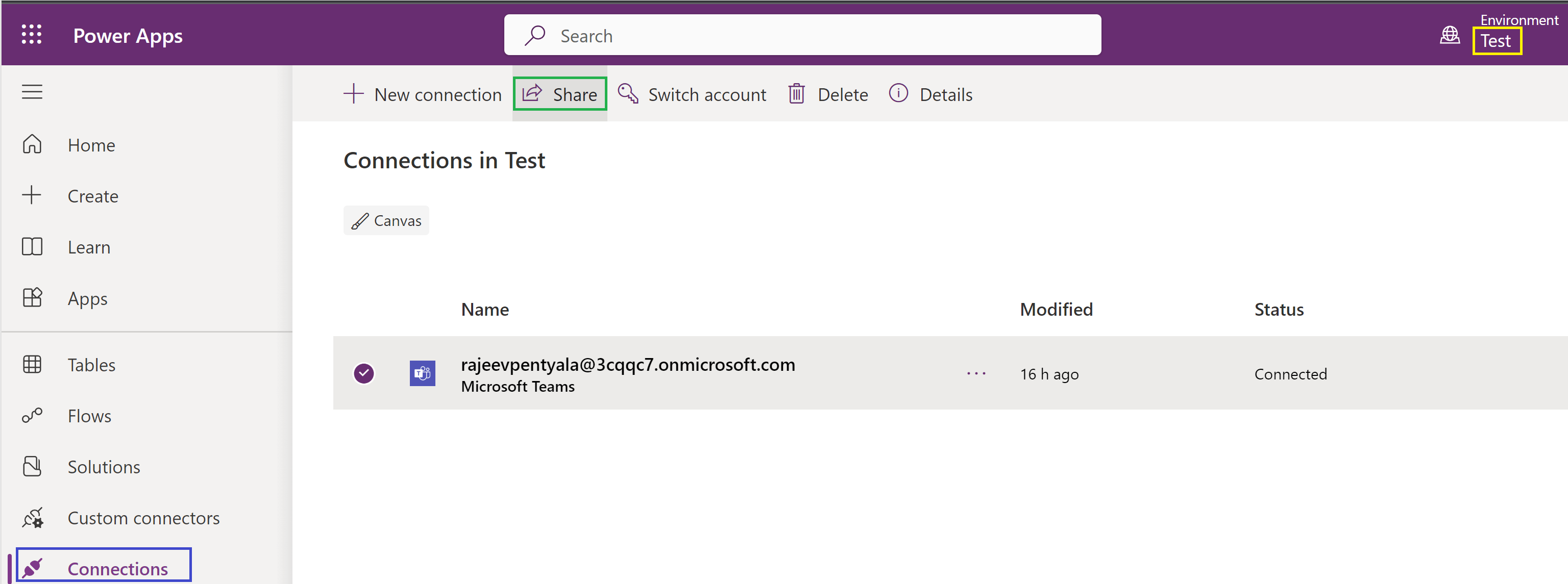Click New connection button

(x=423, y=94)
